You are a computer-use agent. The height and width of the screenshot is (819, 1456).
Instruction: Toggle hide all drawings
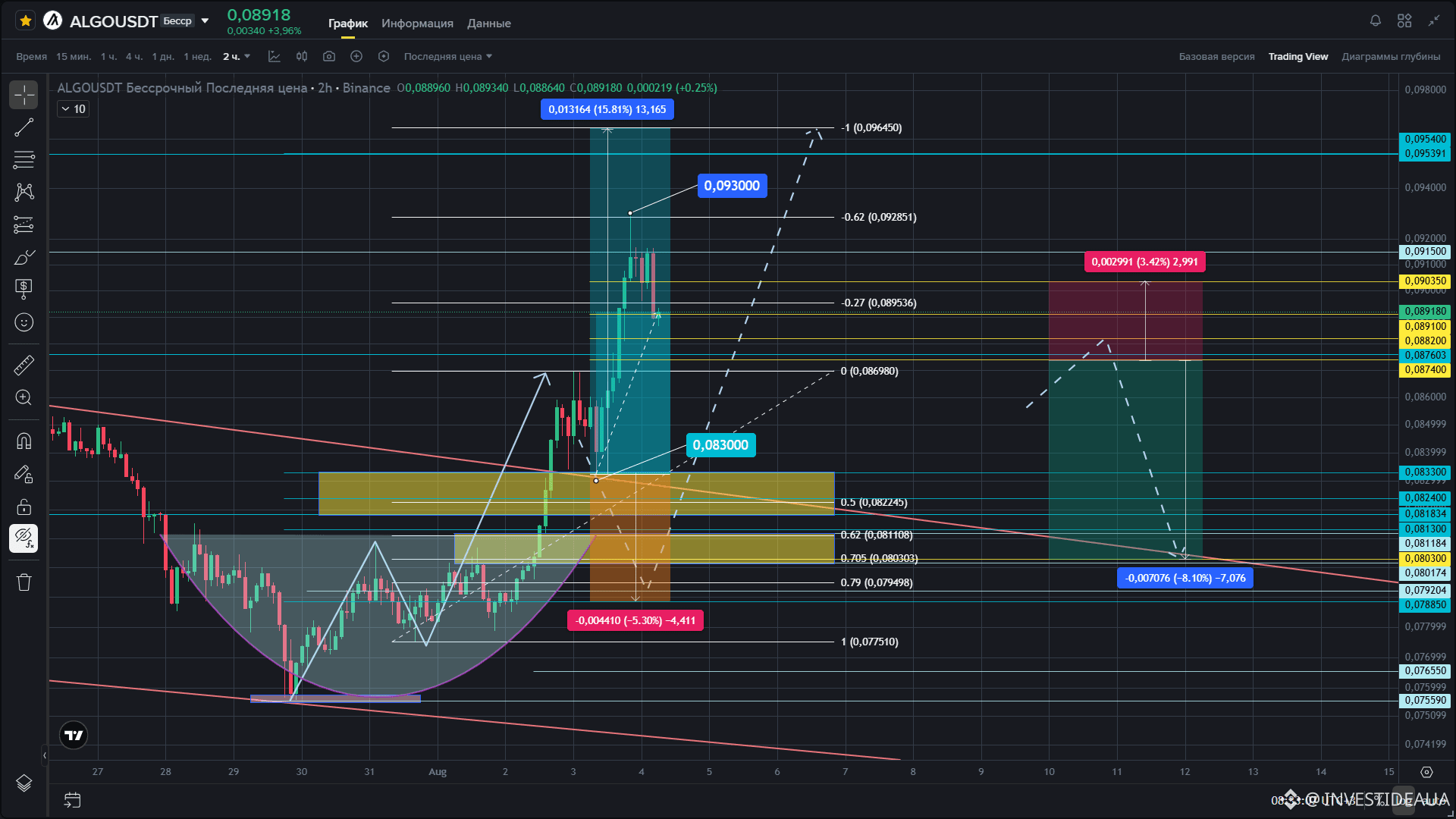click(x=24, y=538)
